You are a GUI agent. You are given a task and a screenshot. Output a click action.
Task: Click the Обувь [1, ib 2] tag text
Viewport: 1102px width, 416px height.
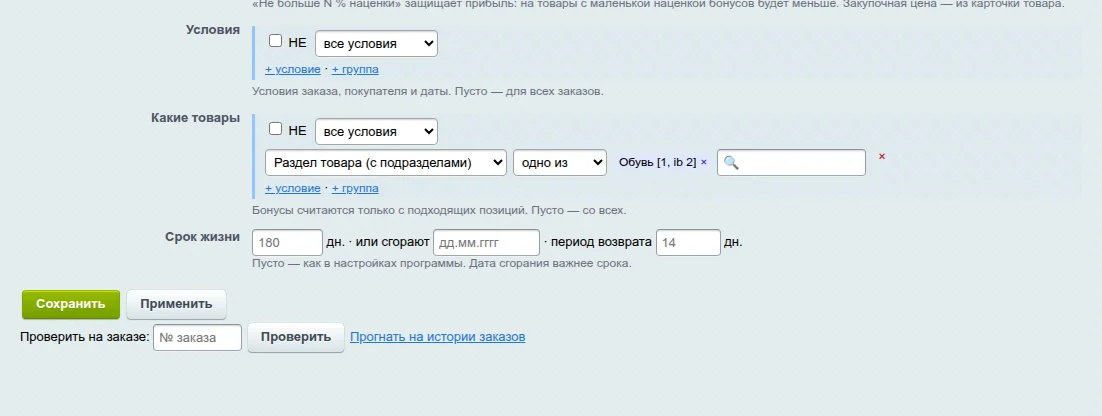(x=657, y=162)
